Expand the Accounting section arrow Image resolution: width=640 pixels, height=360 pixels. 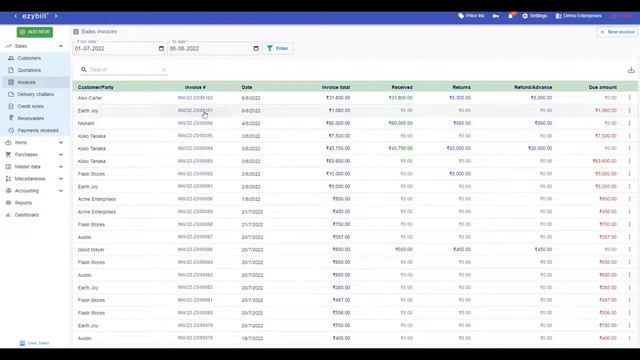click(61, 191)
